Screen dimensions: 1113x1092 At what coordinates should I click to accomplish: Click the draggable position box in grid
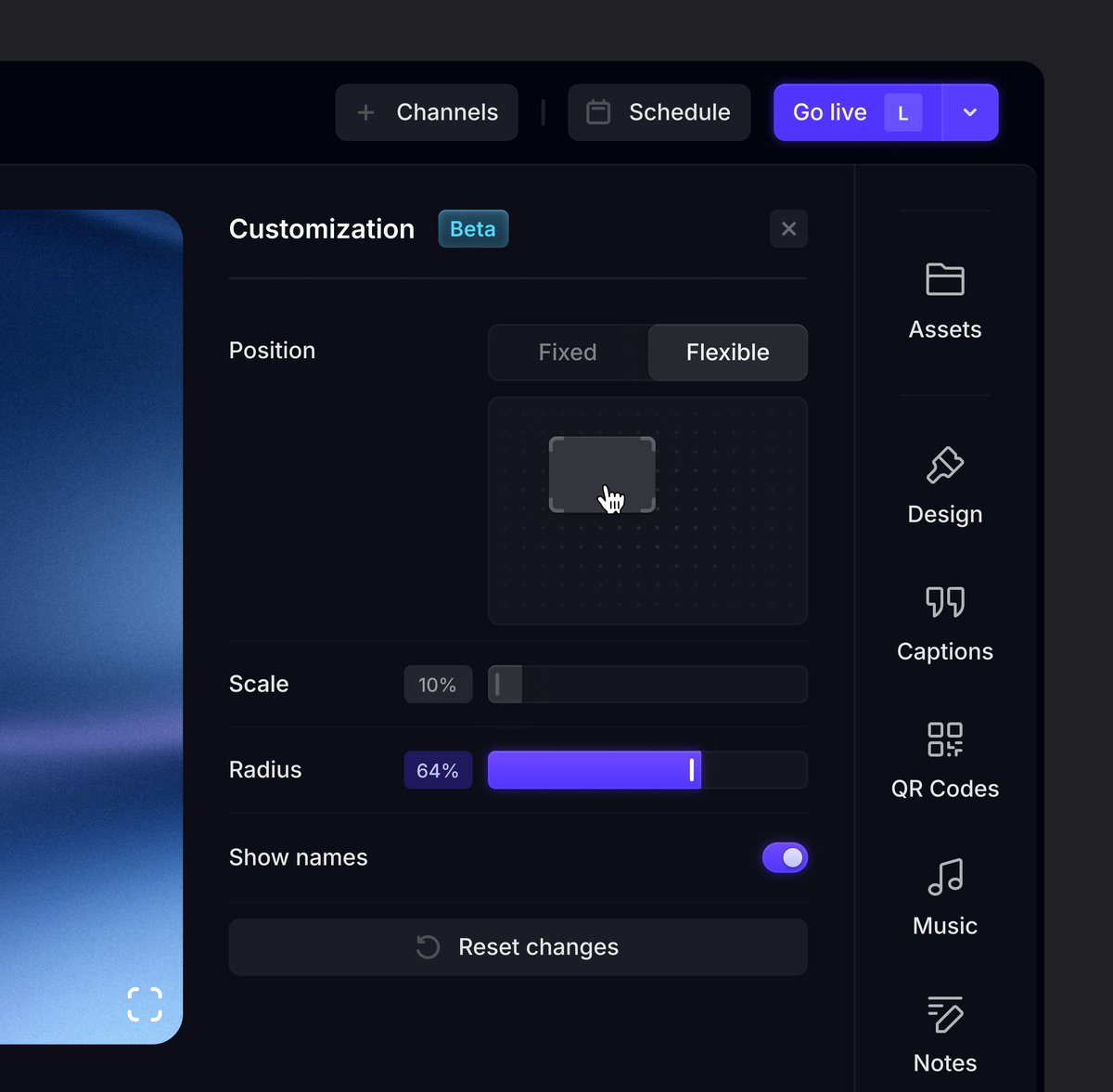602,474
